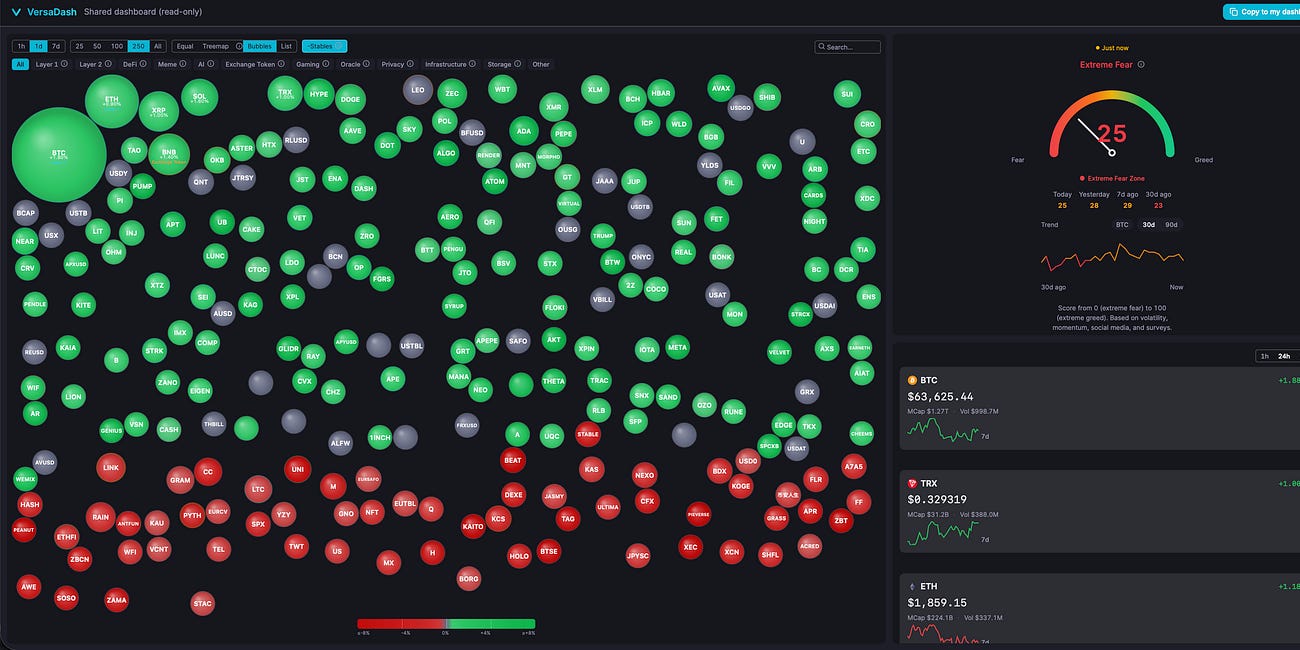Click the info icon after Treemap
The height and width of the screenshot is (650, 1300).
[238, 46]
